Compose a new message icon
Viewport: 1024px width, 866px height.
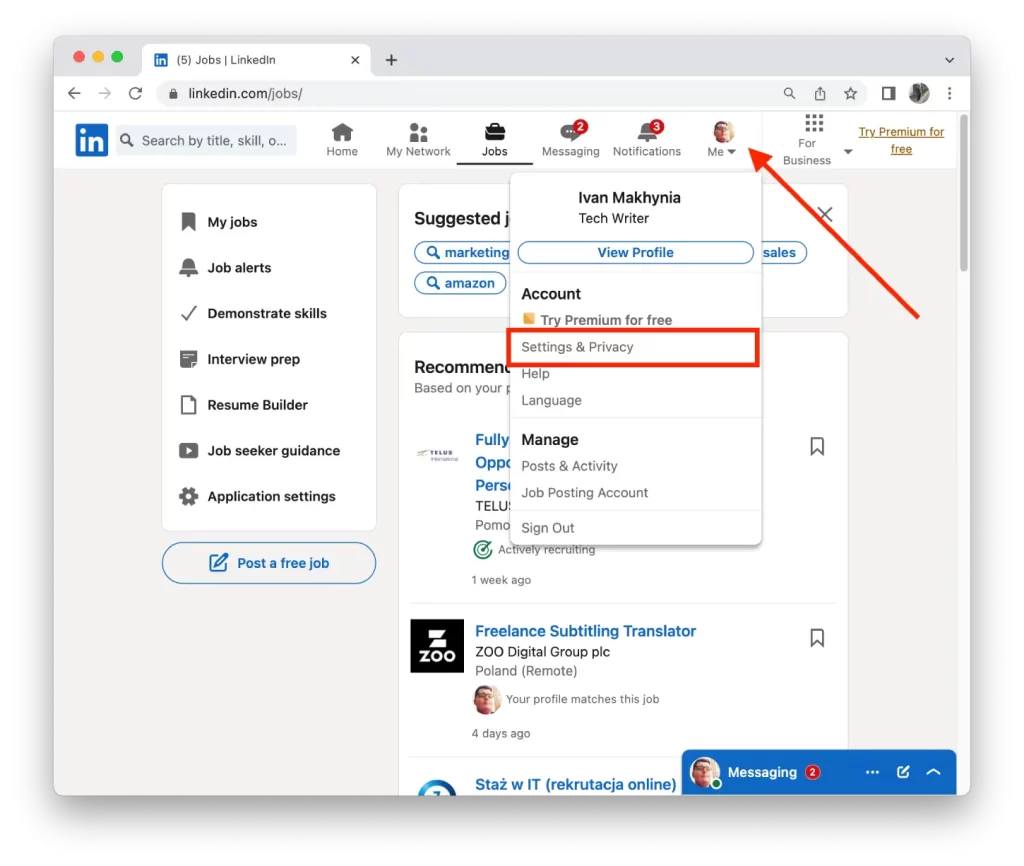903,772
